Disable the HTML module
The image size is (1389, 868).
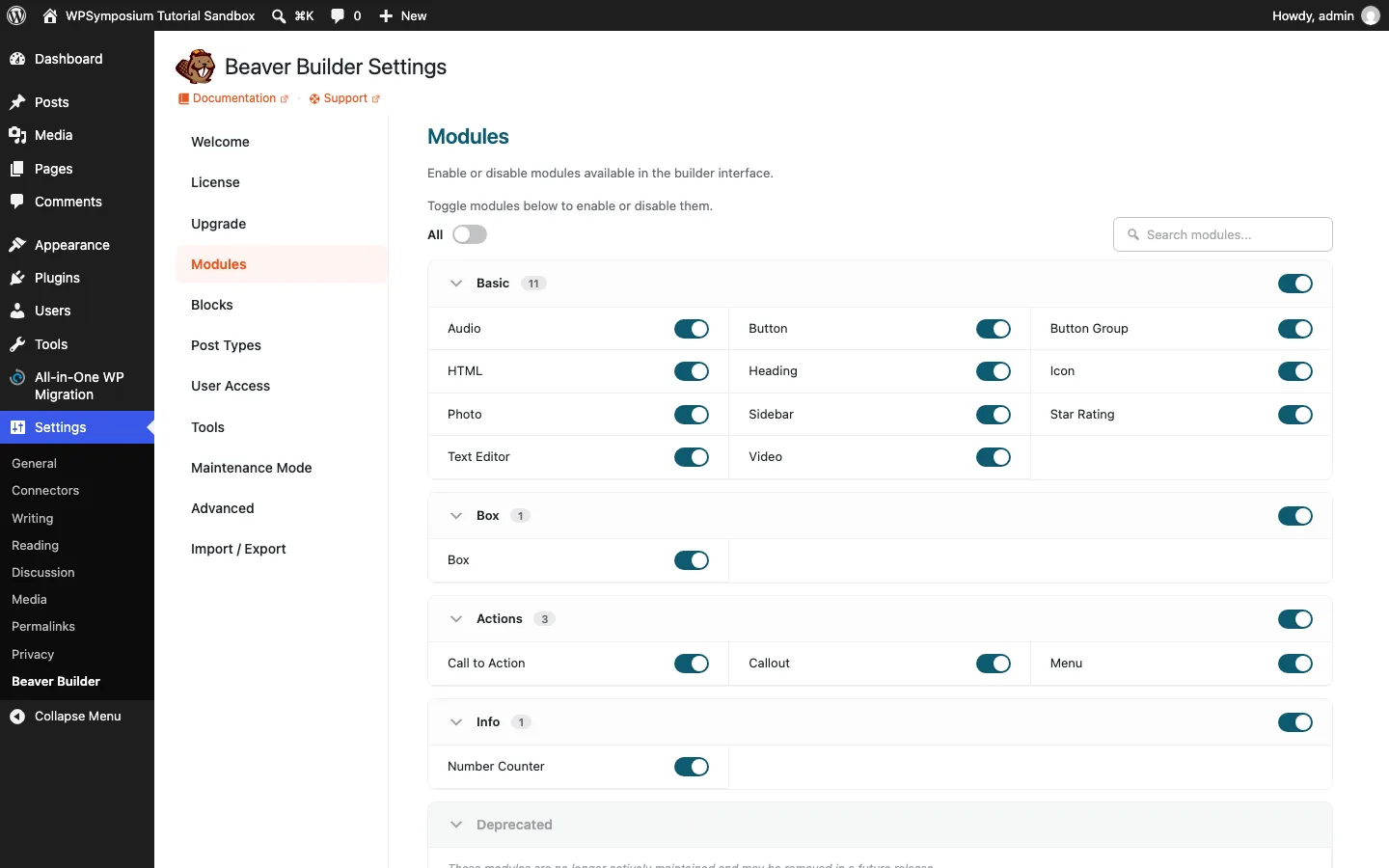692,371
